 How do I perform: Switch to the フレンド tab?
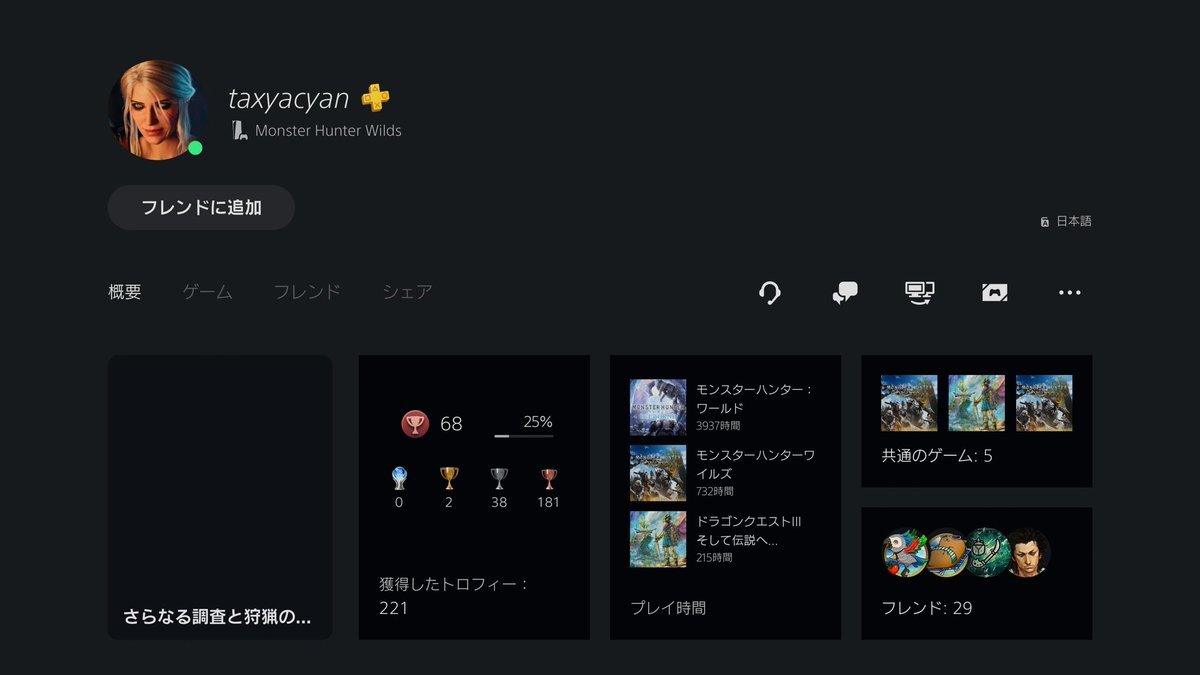pyautogui.click(x=307, y=292)
